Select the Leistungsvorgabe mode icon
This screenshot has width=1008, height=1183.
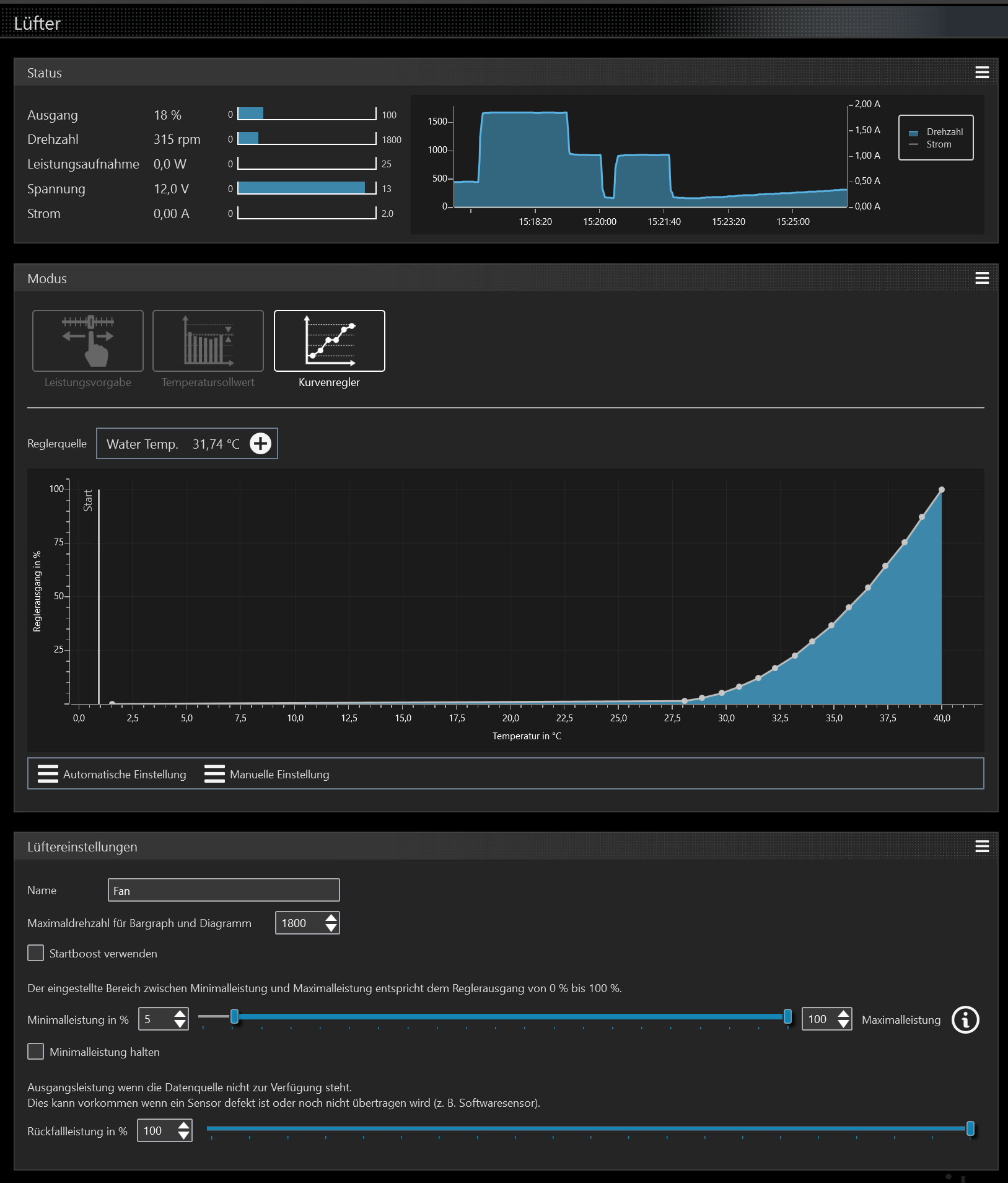(87, 341)
